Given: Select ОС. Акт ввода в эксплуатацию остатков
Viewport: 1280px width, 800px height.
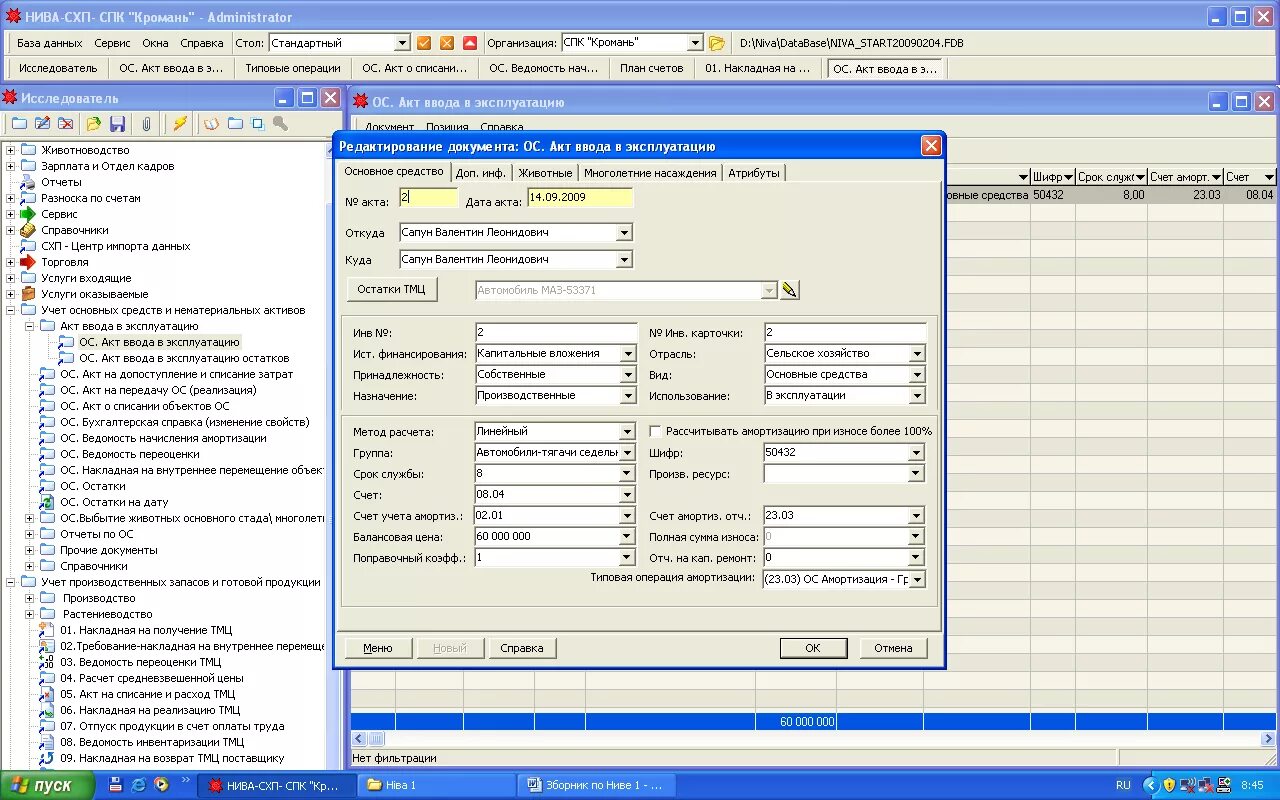Looking at the screenshot, I should [184, 358].
